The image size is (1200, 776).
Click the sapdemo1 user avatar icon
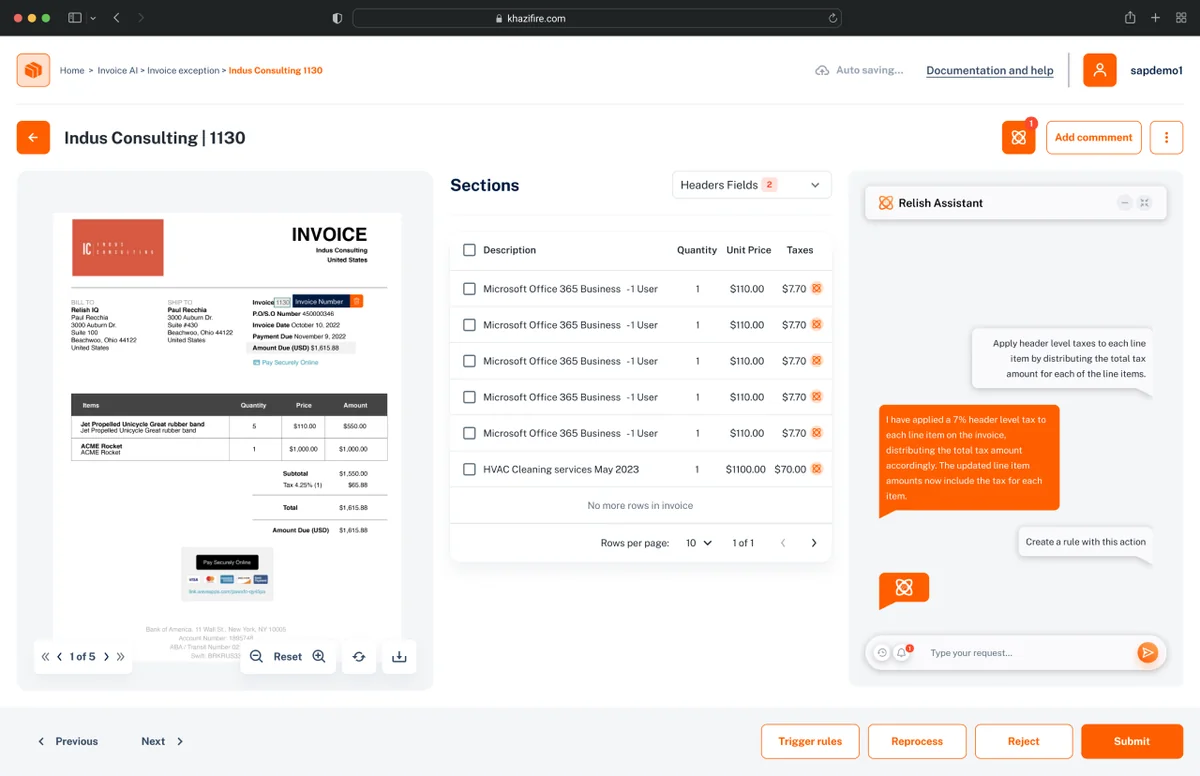tap(1100, 70)
